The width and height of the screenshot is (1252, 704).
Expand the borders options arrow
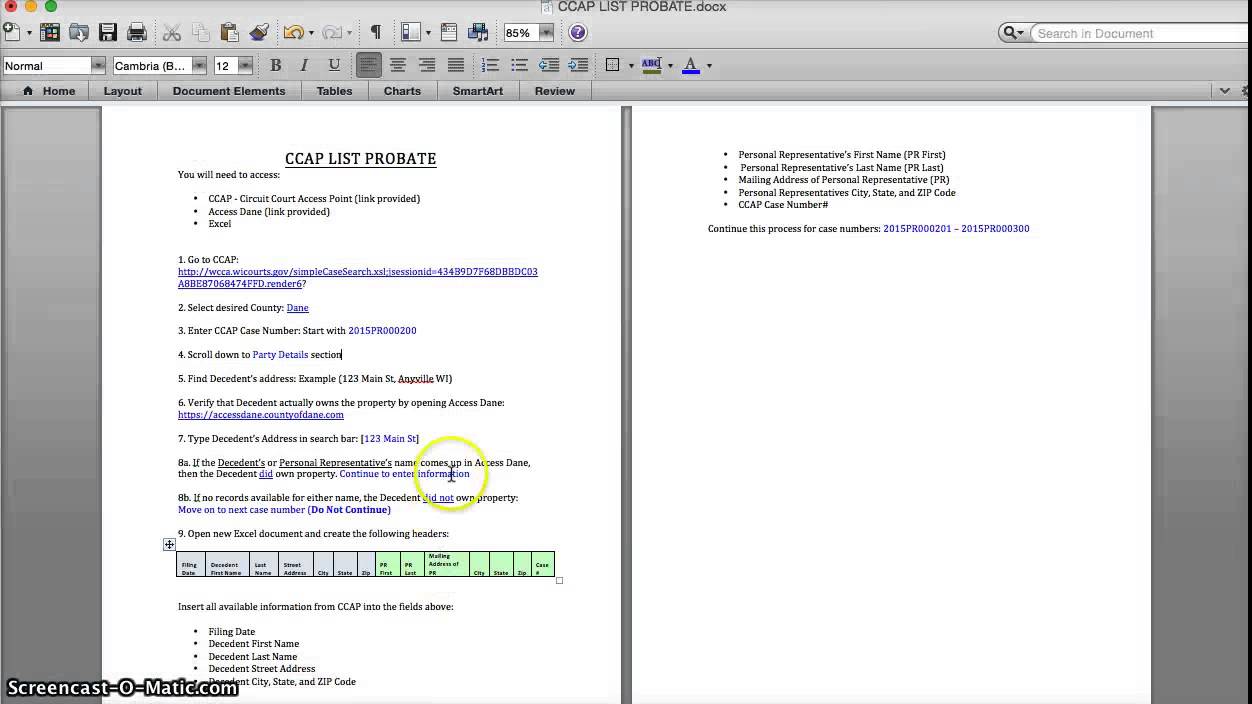(x=631, y=66)
